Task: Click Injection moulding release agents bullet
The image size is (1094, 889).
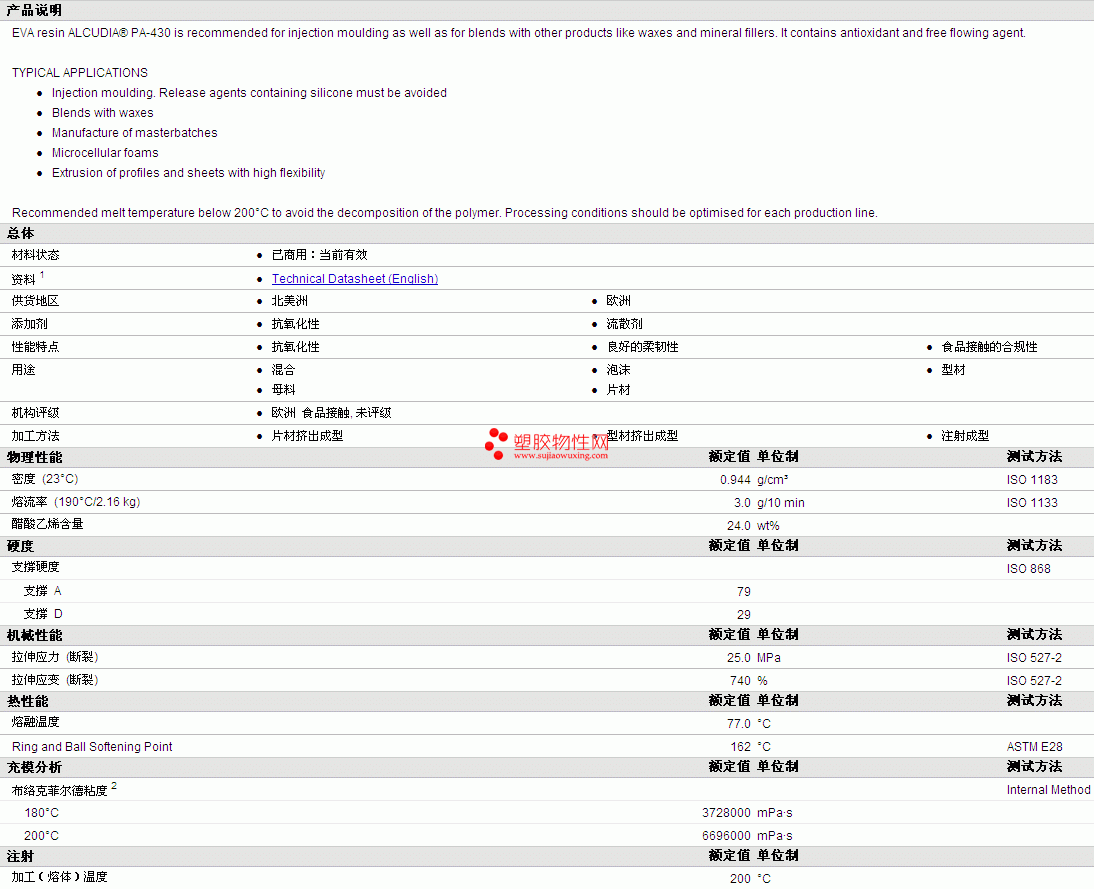Action: click(x=249, y=93)
